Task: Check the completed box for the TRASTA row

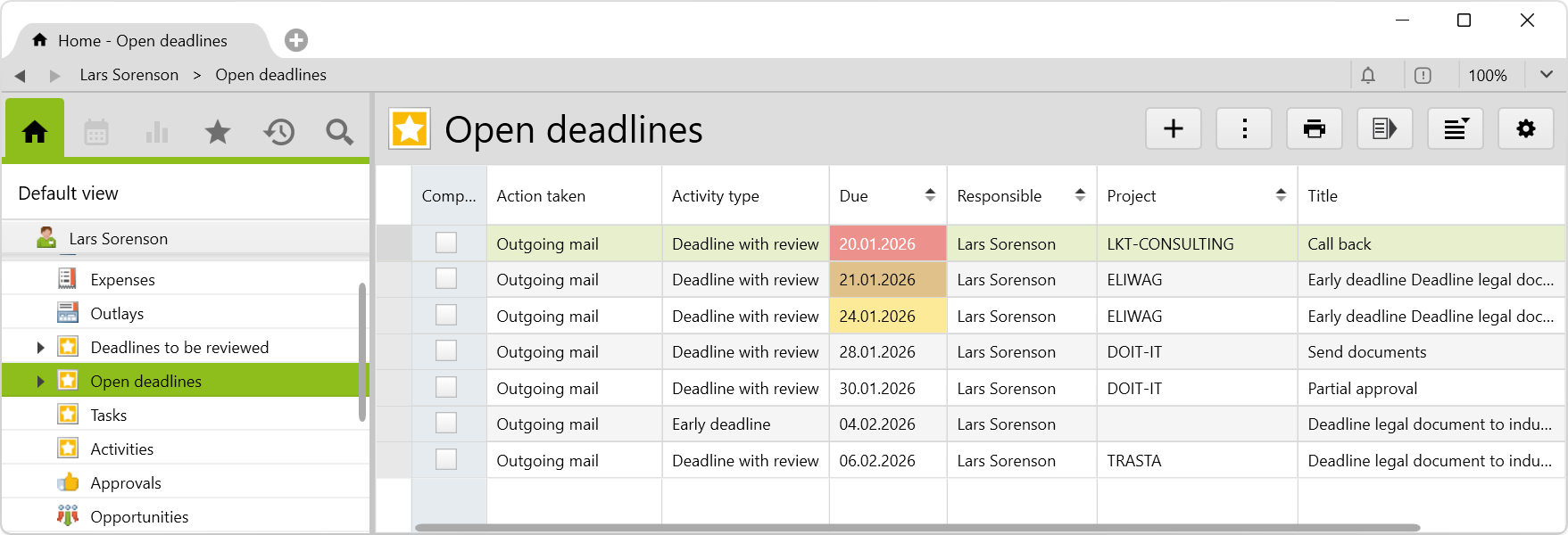Action: 446,460
